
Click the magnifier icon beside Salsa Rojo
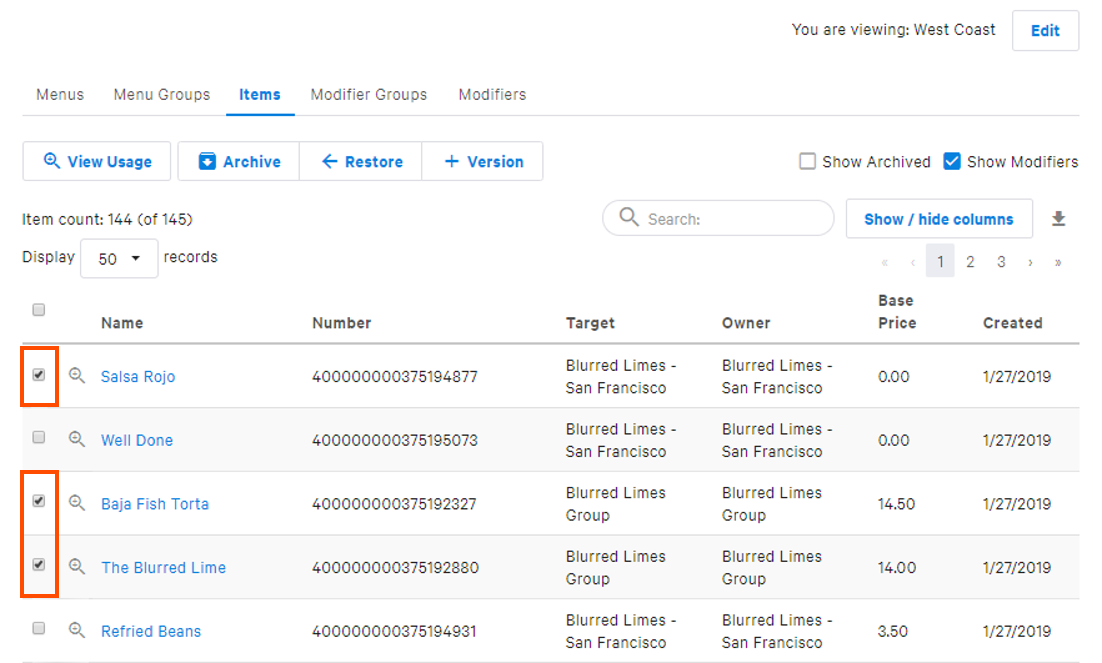point(78,376)
